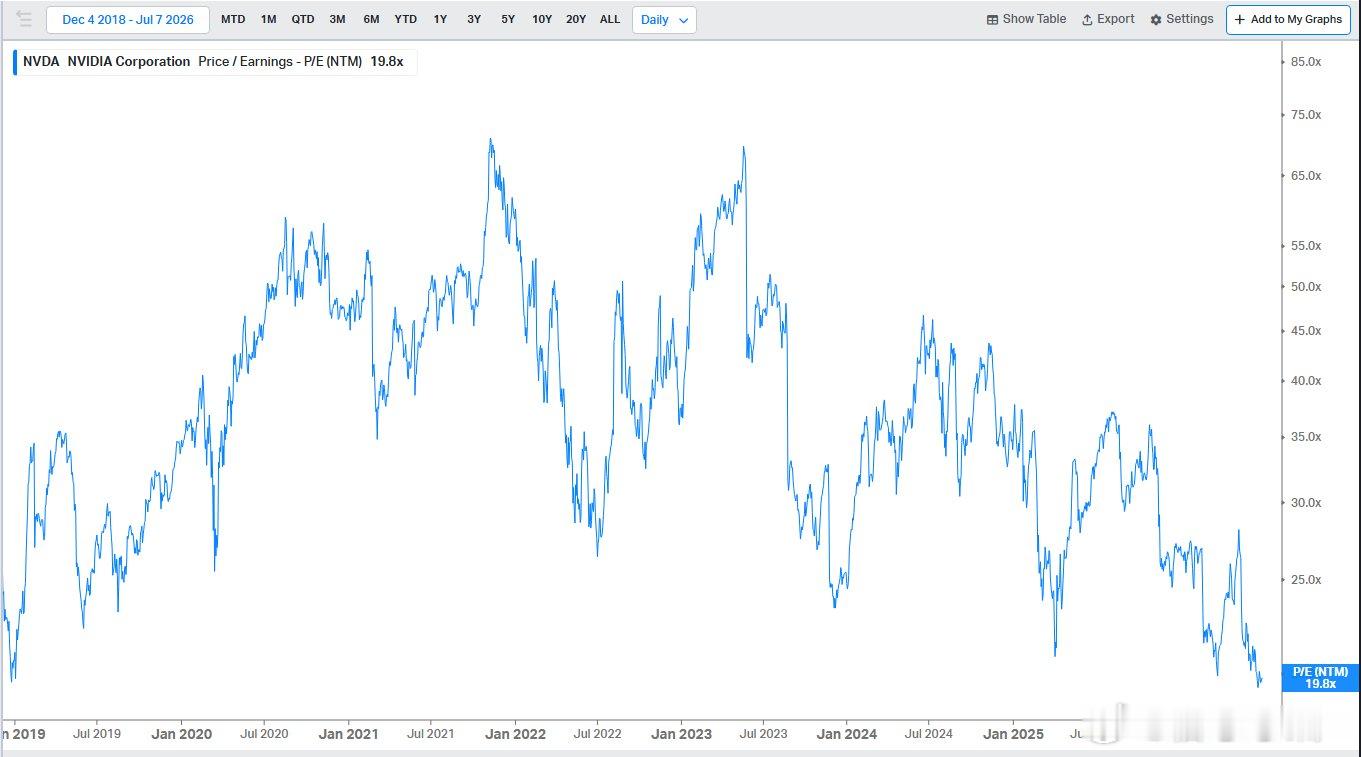Screen dimensions: 1361x757
Task: Click the 40.0x y-axis label
Action: (x=1306, y=381)
